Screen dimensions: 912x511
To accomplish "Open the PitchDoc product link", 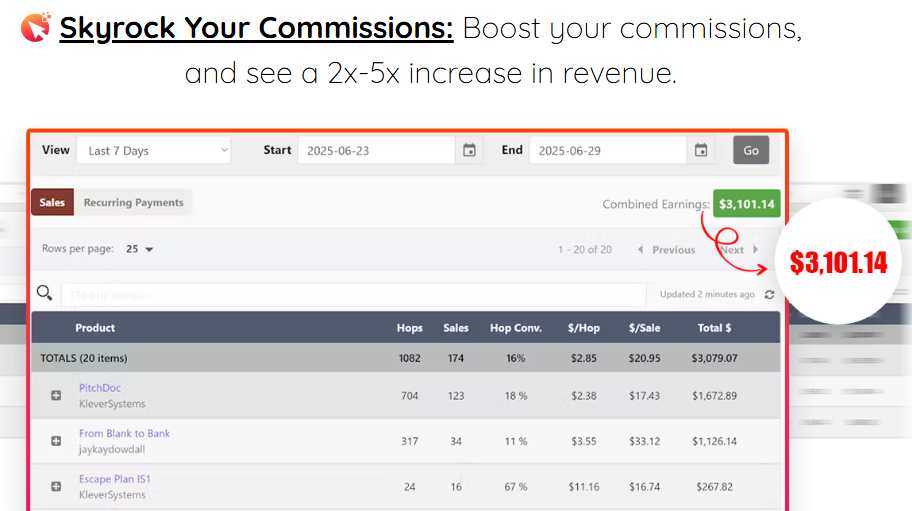I will pos(100,388).
